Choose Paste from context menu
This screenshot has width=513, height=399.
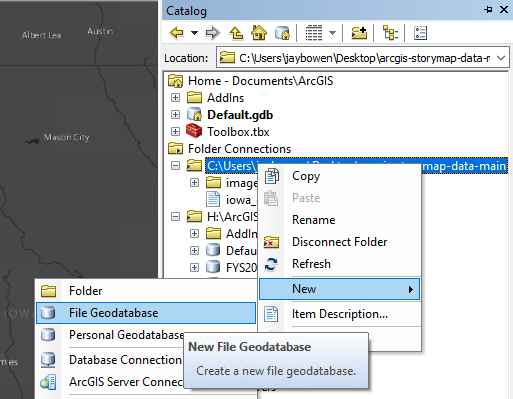click(x=340, y=198)
